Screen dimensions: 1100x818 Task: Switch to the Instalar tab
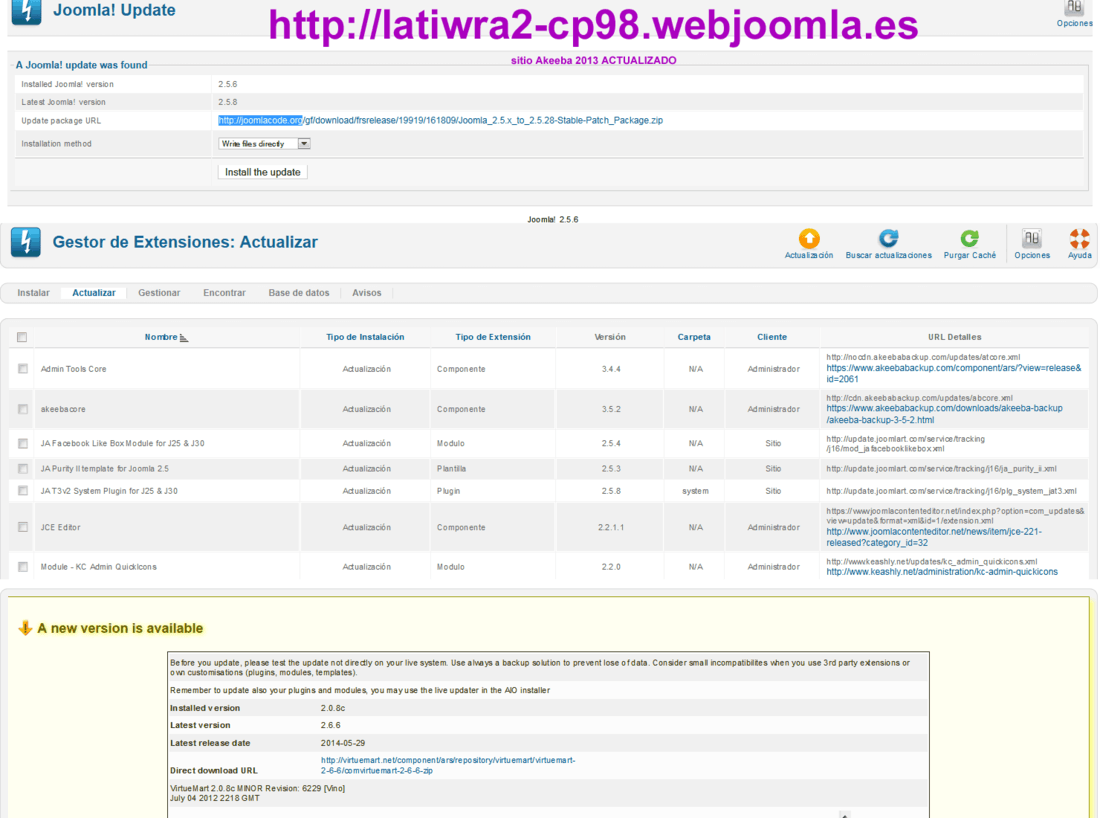click(x=34, y=293)
